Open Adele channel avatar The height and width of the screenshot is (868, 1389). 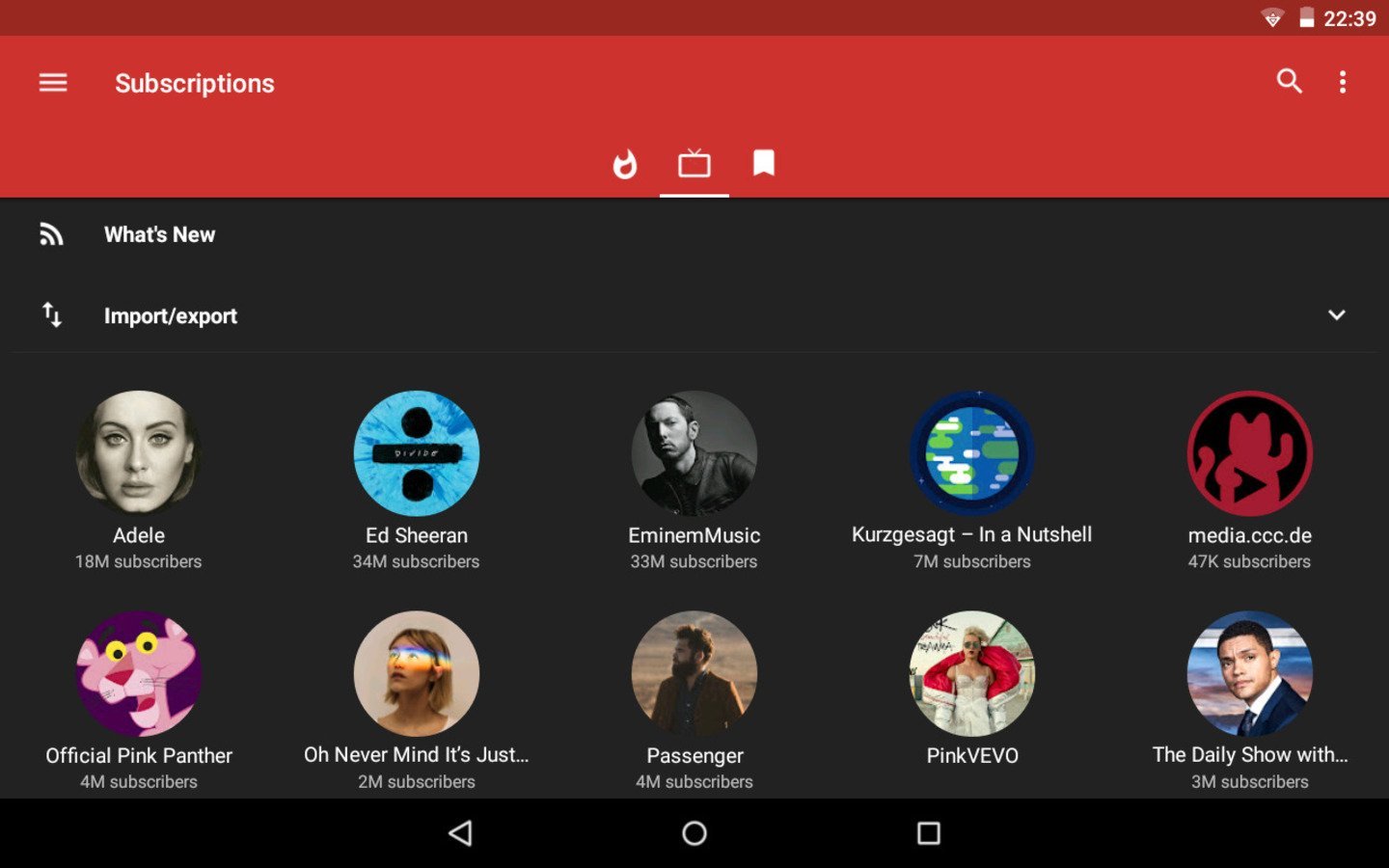(x=139, y=452)
